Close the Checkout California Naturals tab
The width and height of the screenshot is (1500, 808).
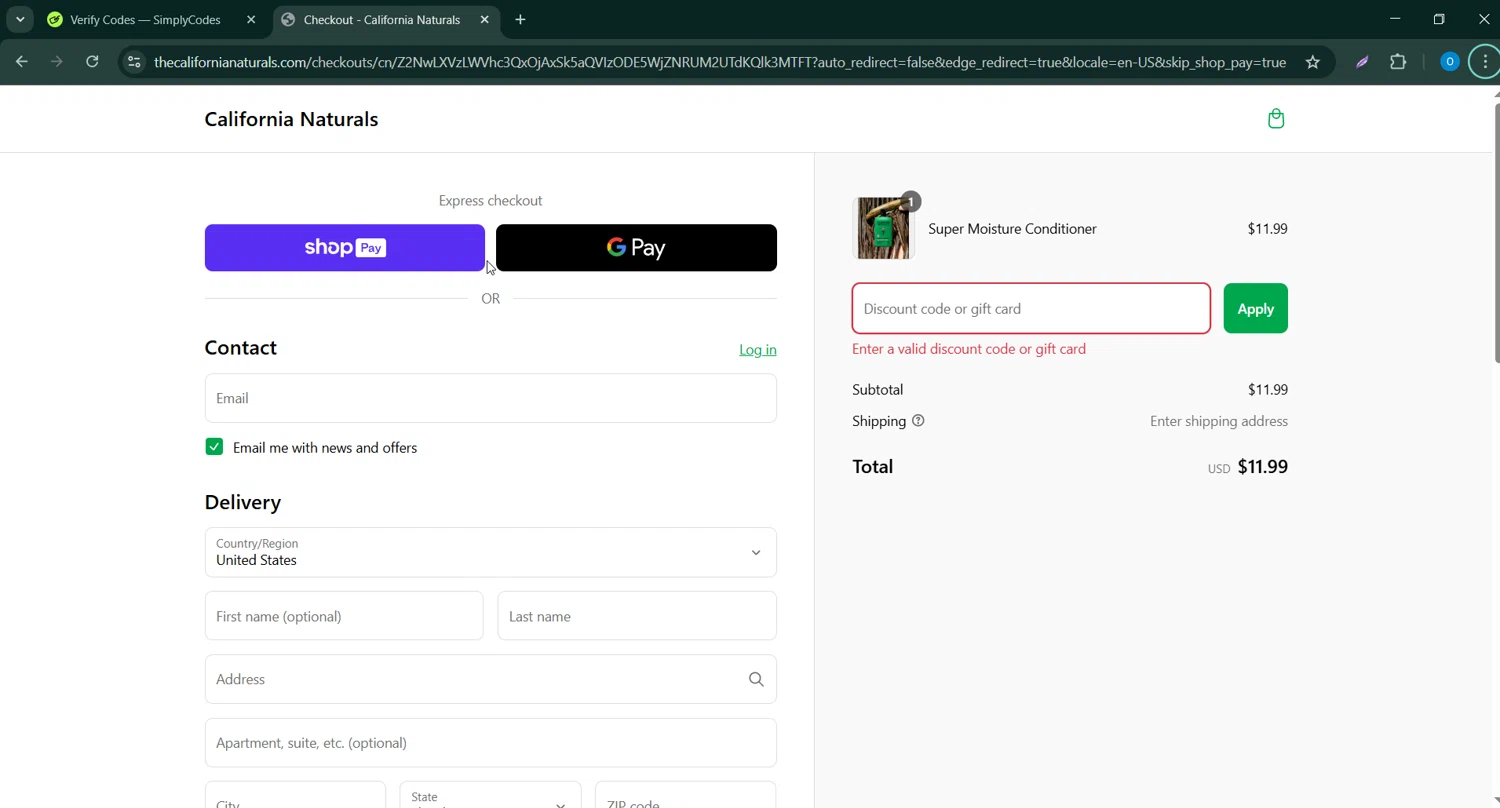(x=485, y=19)
